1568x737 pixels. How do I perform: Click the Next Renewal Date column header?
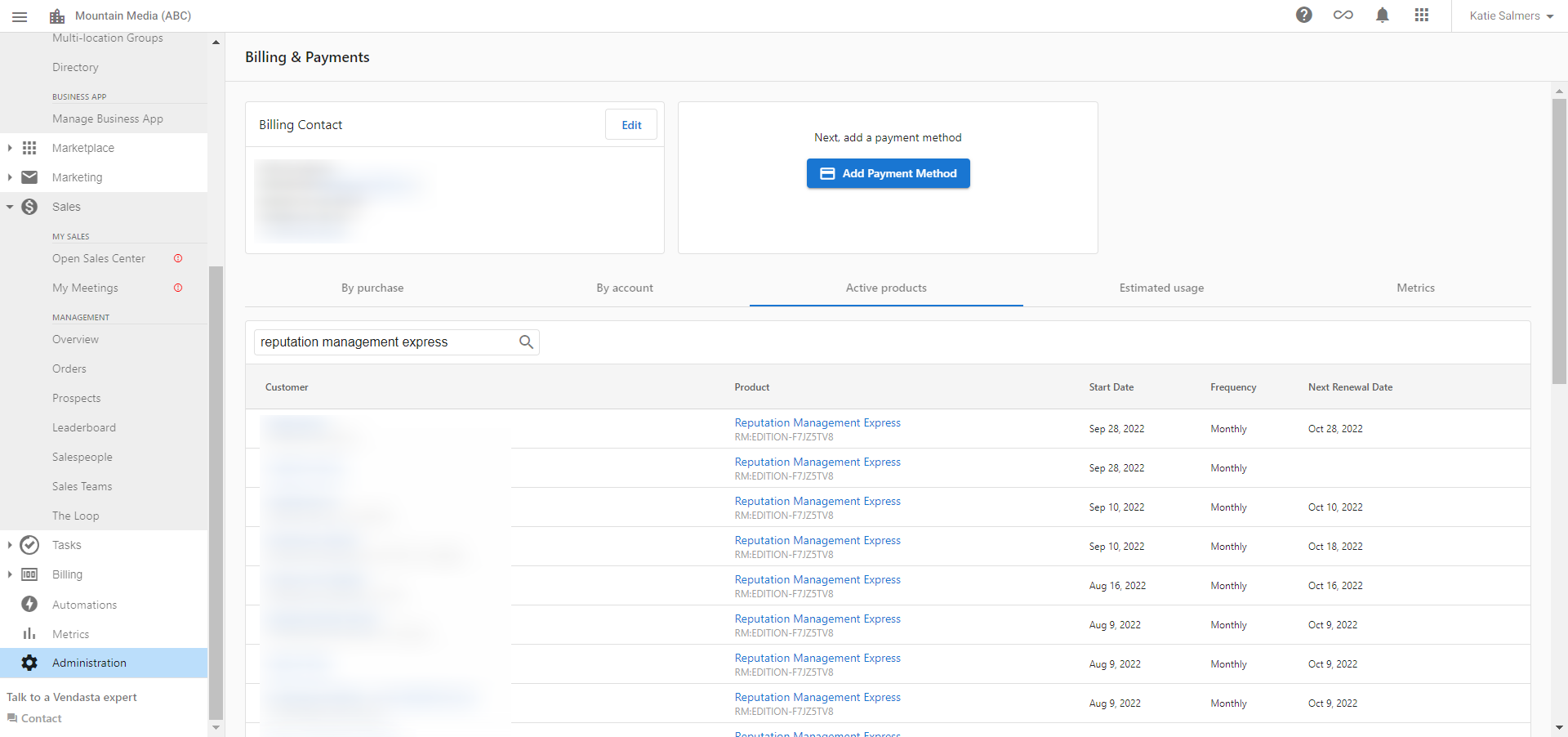click(1351, 387)
